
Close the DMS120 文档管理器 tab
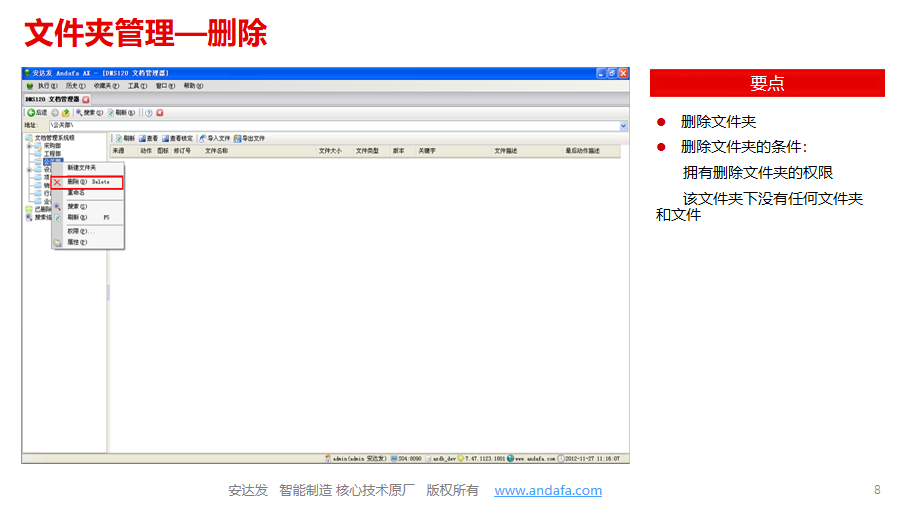(x=86, y=100)
